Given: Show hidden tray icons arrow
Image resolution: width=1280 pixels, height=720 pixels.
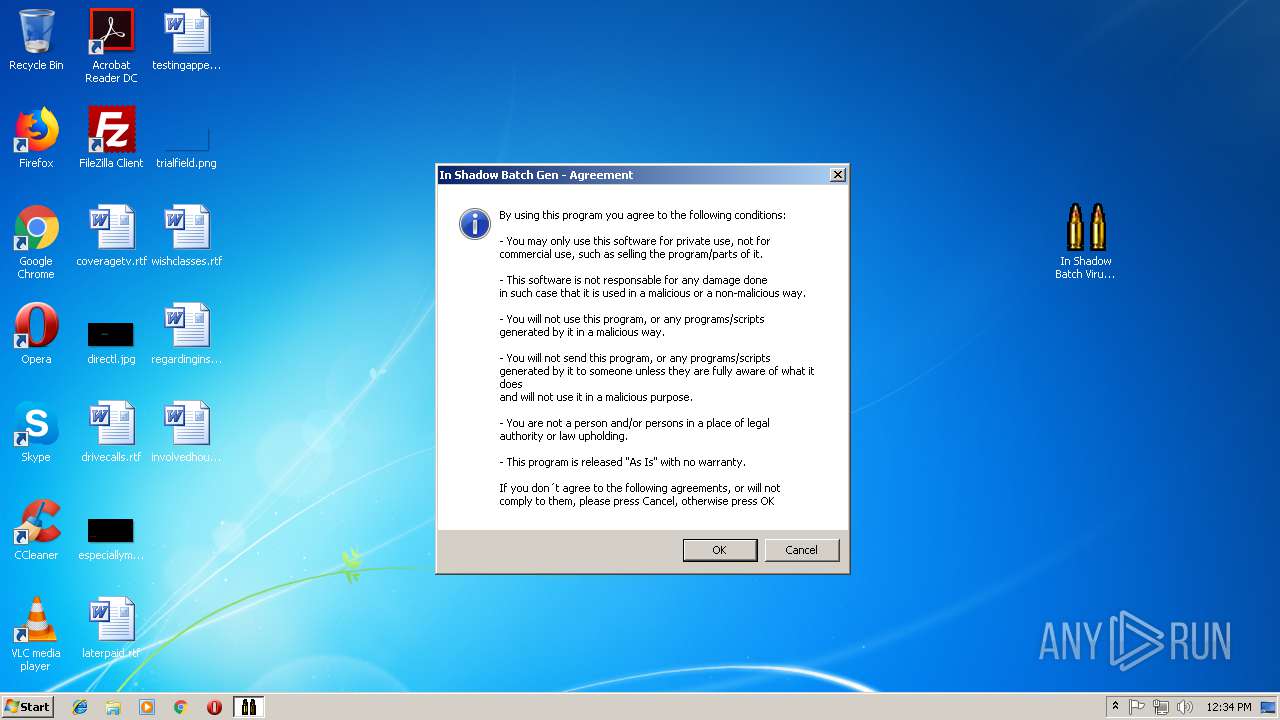Looking at the screenshot, I should click(x=1115, y=706).
